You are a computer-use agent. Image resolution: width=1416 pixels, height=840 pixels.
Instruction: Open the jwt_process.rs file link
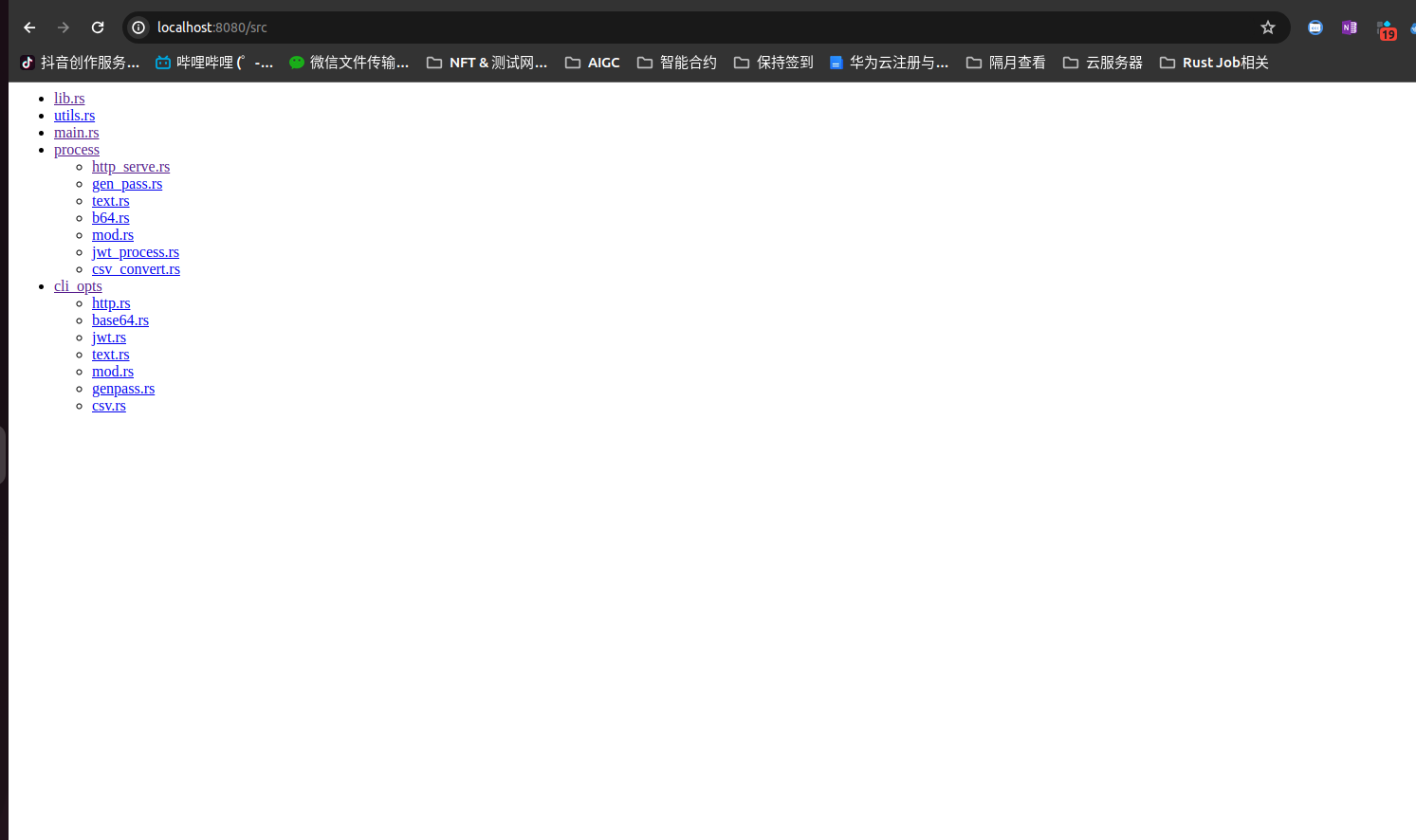pyautogui.click(x=136, y=252)
